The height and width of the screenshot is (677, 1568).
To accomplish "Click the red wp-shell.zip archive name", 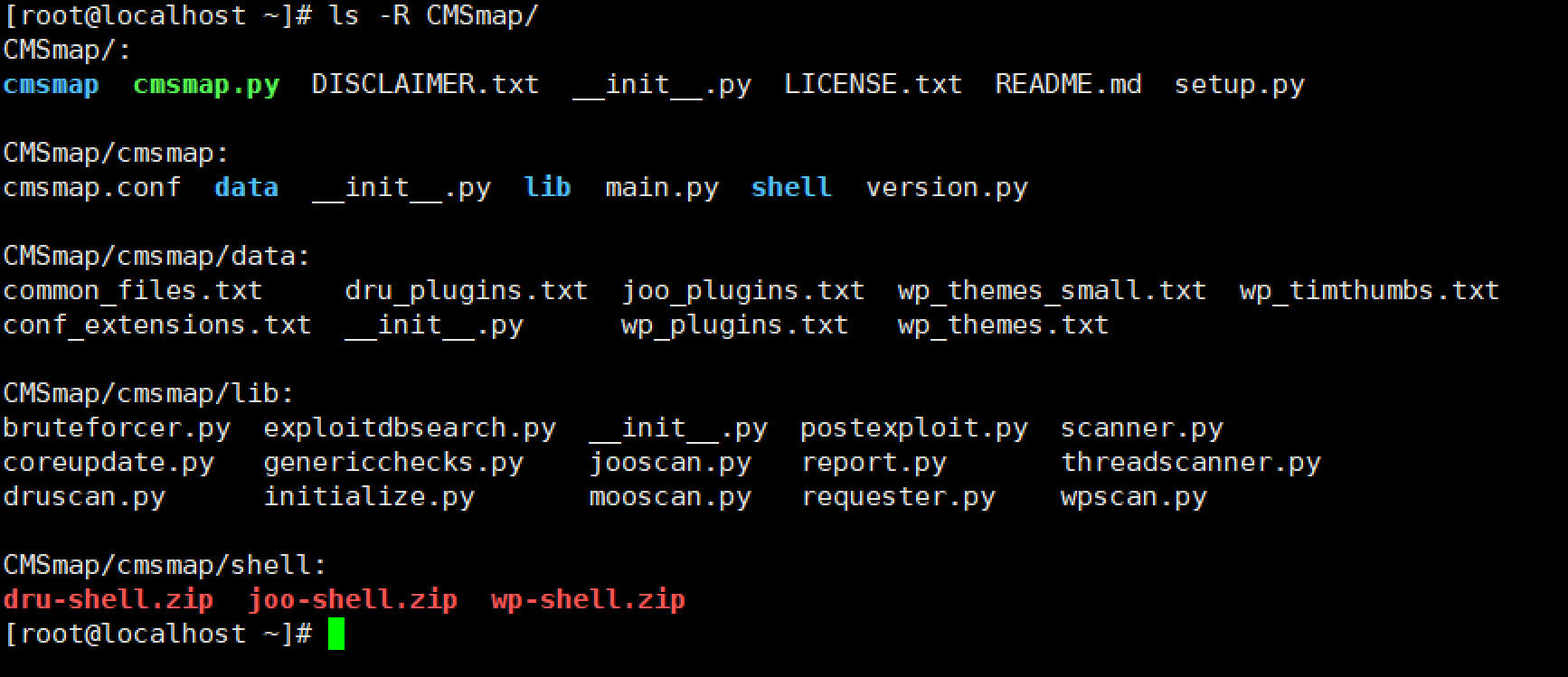I will pos(588,599).
